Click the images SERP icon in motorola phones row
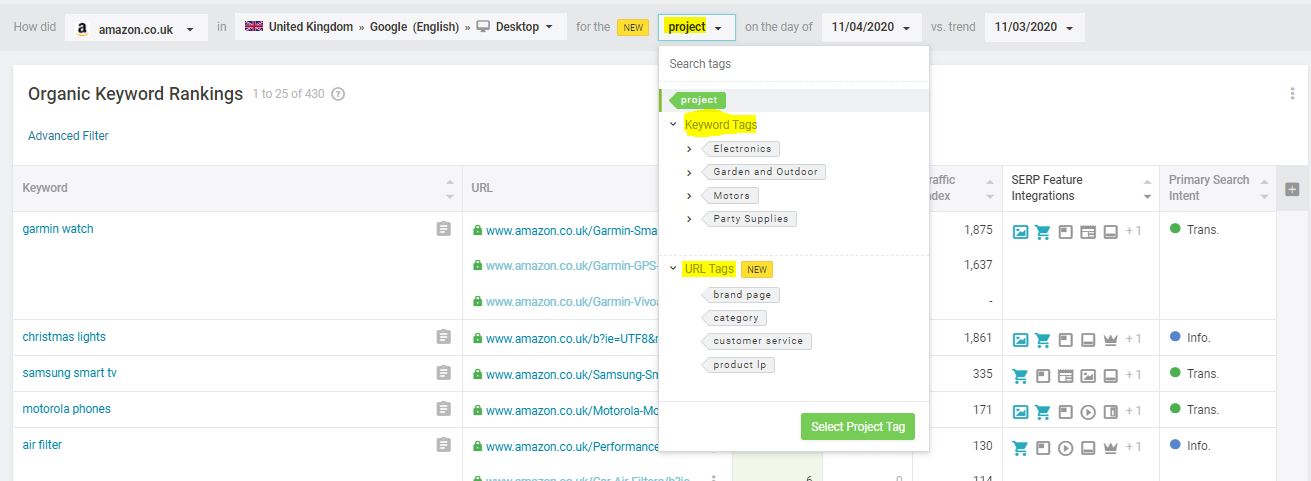The image size is (1311, 481). tap(1020, 412)
